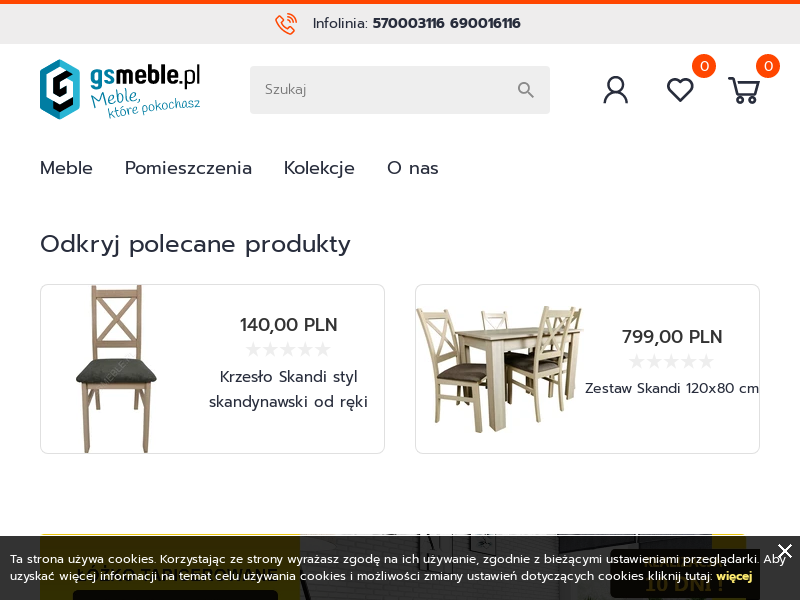The width and height of the screenshot is (800, 600).
Task: Click the star rating under 799,00 PLN
Action: tap(671, 362)
